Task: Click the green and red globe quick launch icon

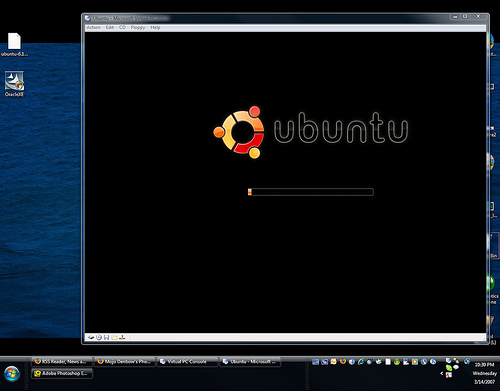Action: pyautogui.click(x=397, y=362)
